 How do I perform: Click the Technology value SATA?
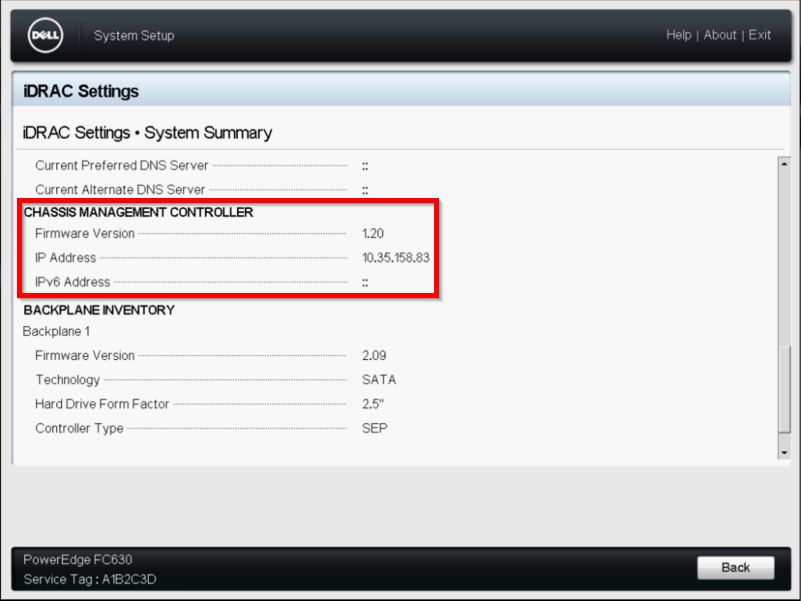pyautogui.click(x=379, y=380)
